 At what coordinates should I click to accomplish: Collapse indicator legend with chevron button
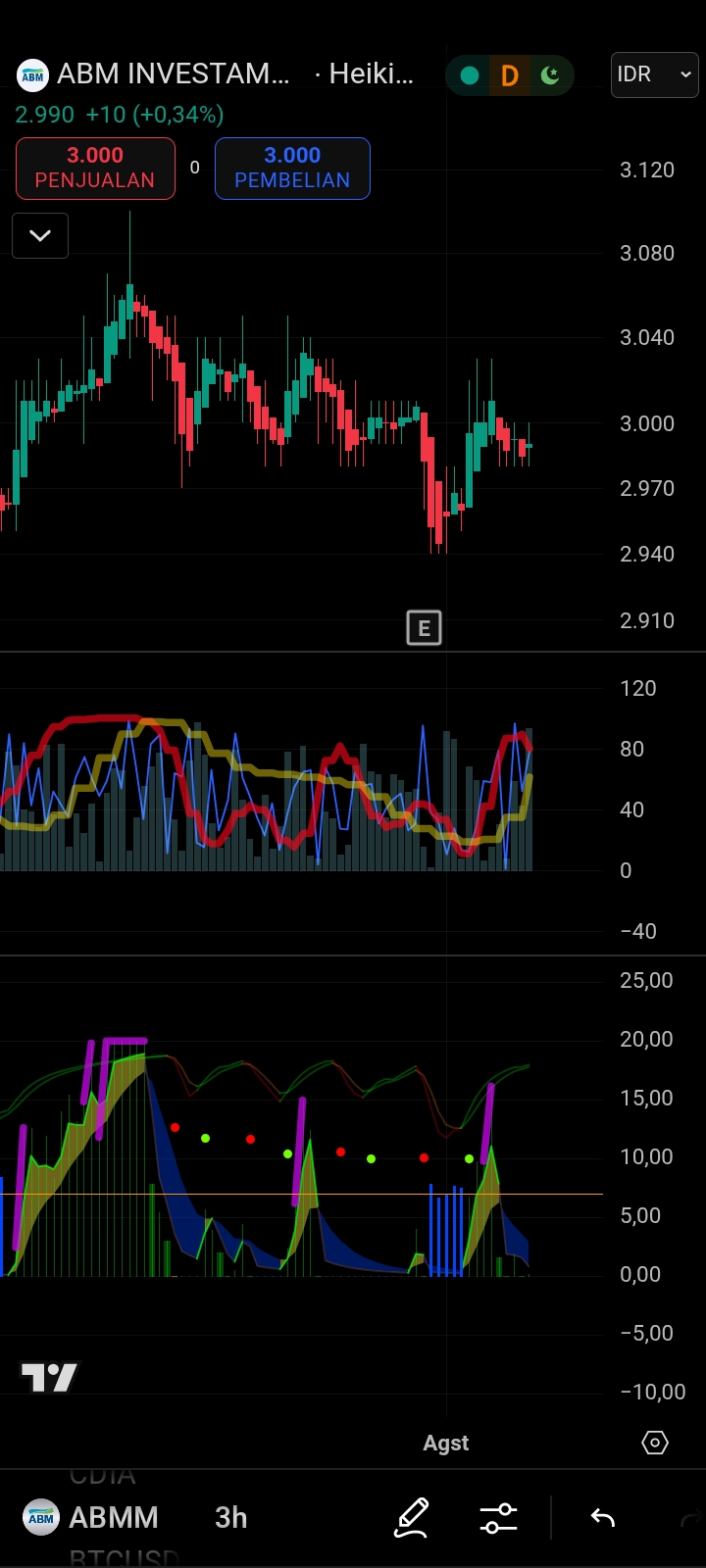(x=40, y=235)
